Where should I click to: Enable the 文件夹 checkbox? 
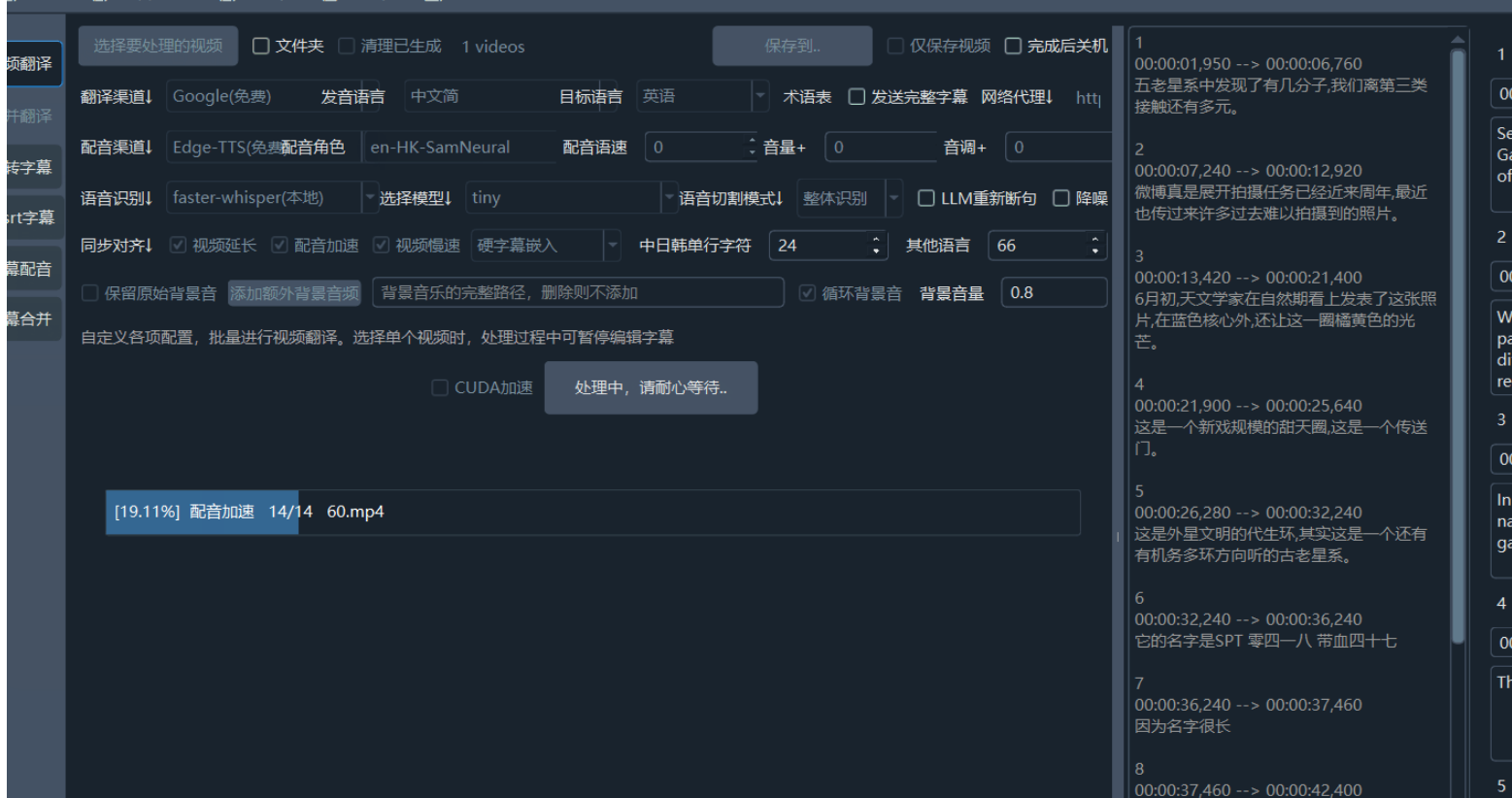(259, 45)
